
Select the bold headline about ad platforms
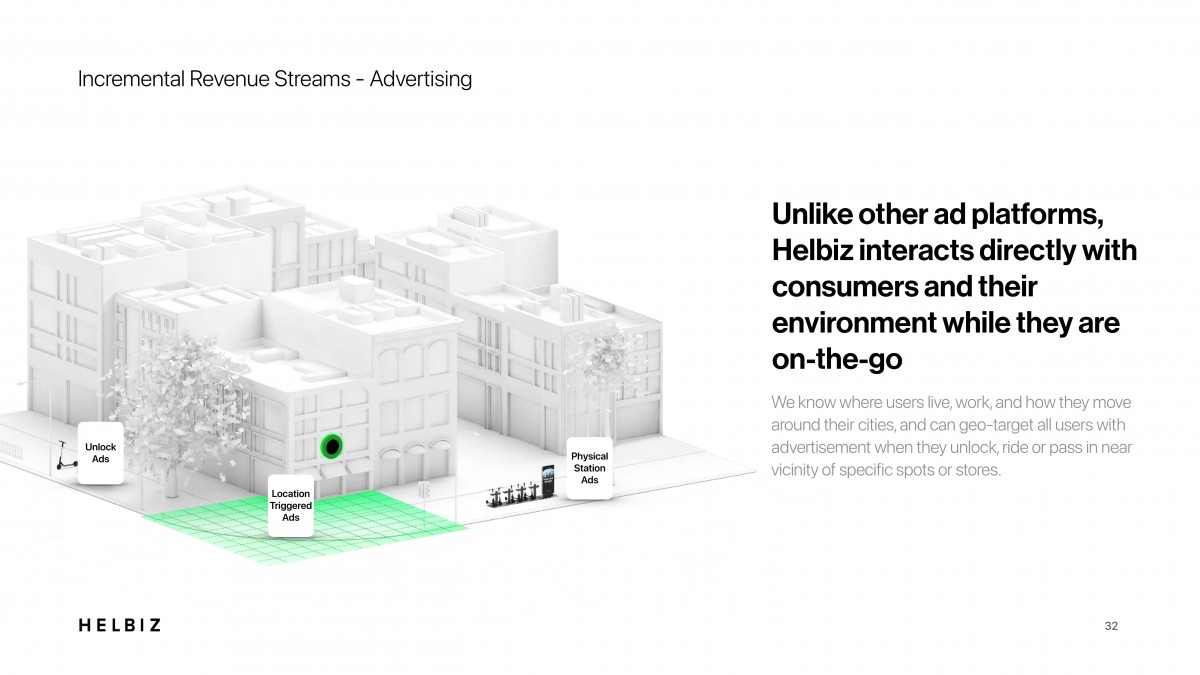pyautogui.click(x=953, y=288)
